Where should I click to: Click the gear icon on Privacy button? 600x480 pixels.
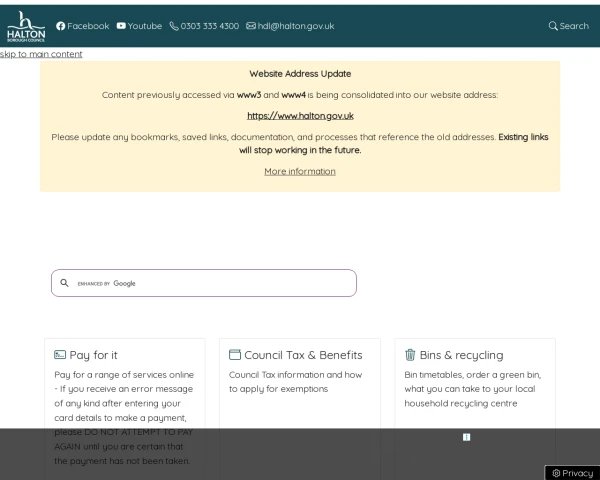556,473
